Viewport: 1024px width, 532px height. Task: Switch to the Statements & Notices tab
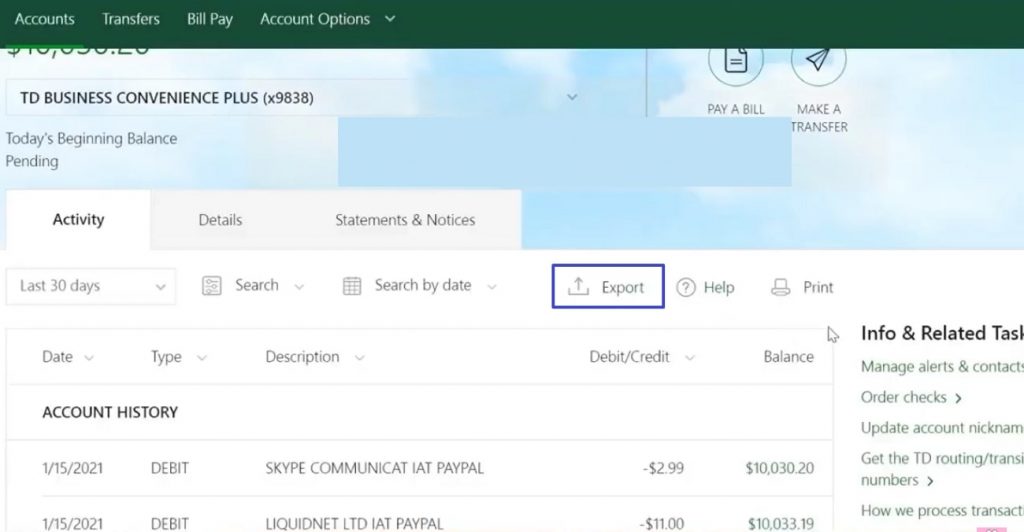[x=405, y=220]
